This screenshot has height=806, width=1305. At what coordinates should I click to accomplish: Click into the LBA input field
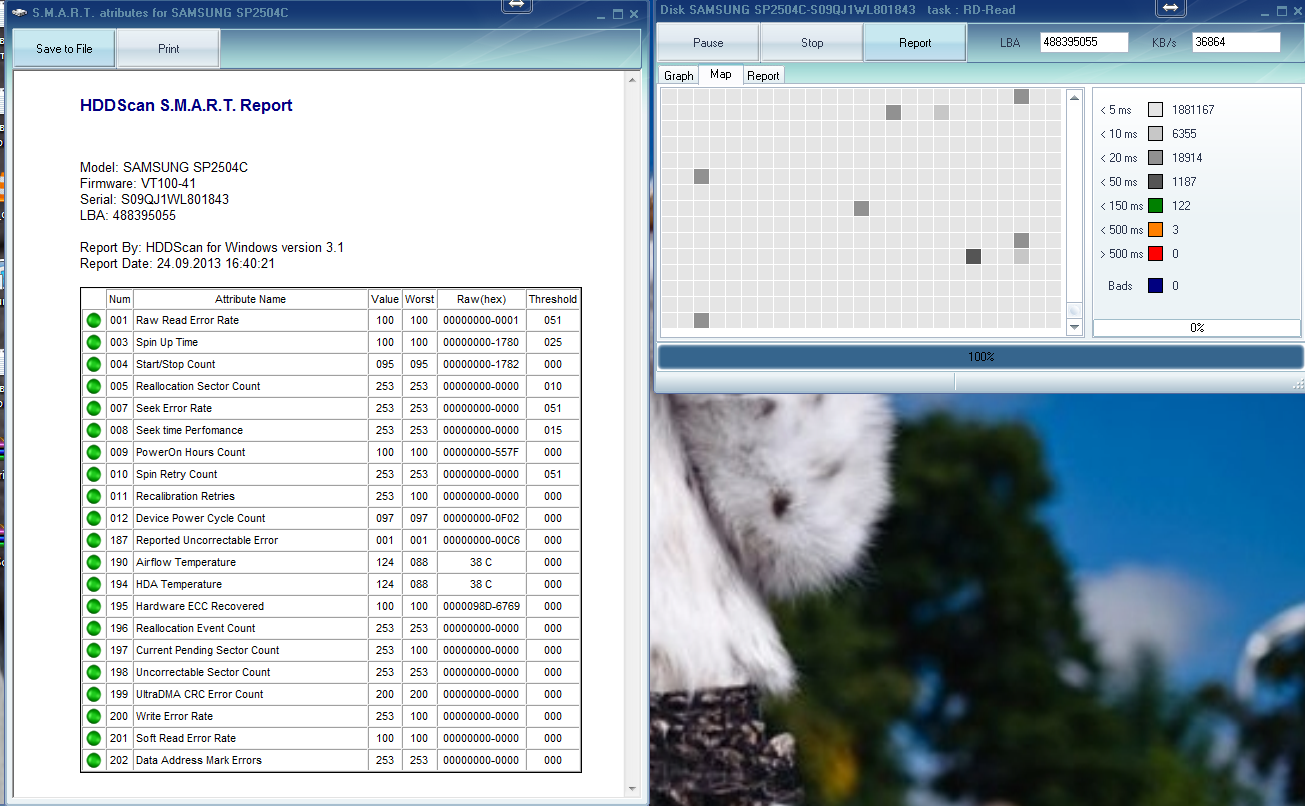[x=1083, y=42]
